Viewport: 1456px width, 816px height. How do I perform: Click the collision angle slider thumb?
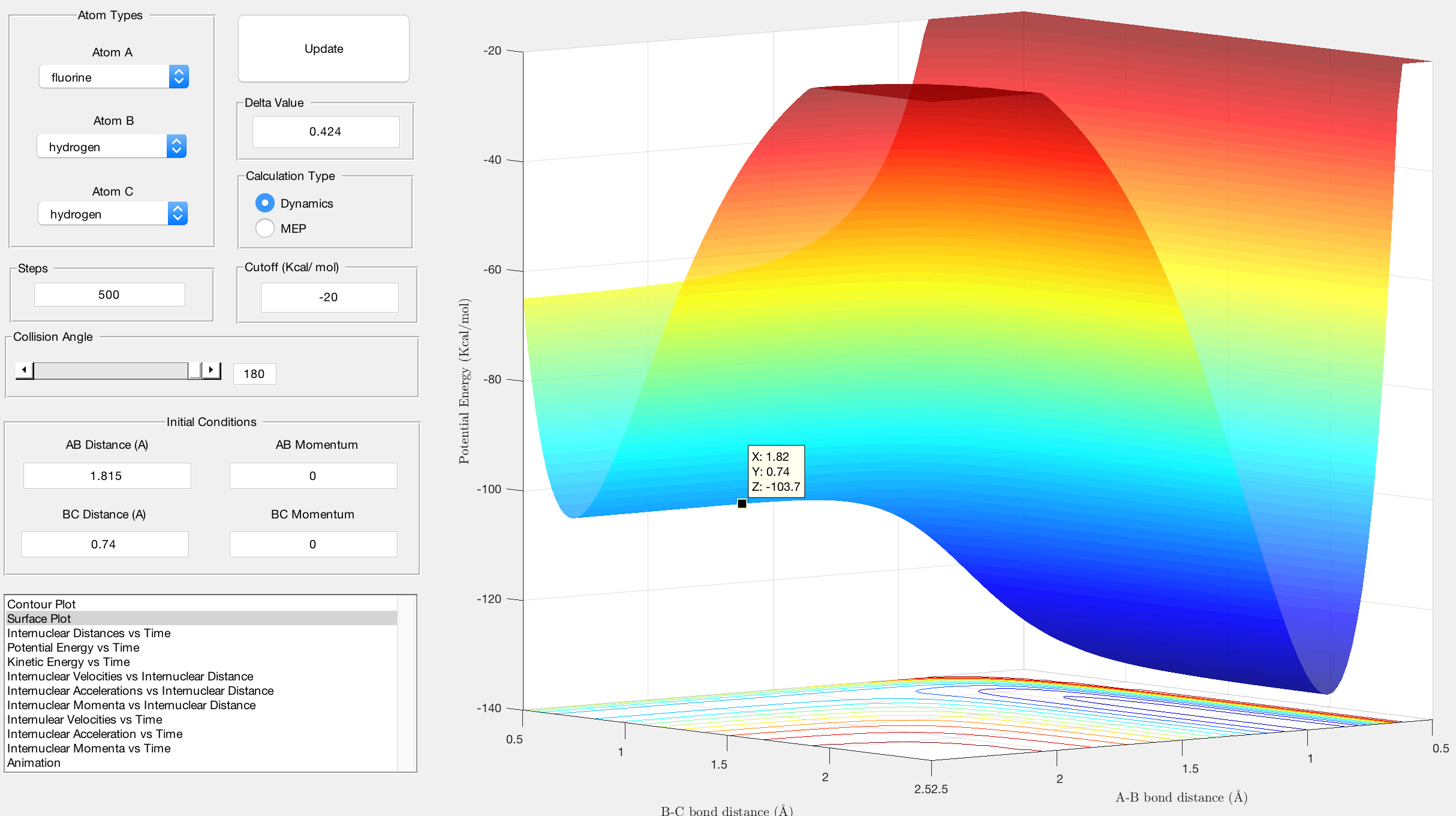click(194, 370)
